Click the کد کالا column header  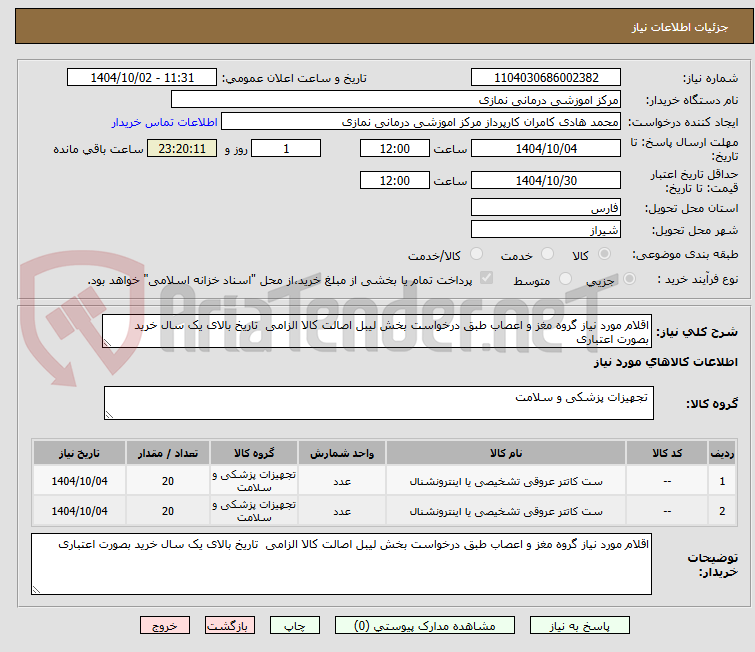(x=667, y=453)
